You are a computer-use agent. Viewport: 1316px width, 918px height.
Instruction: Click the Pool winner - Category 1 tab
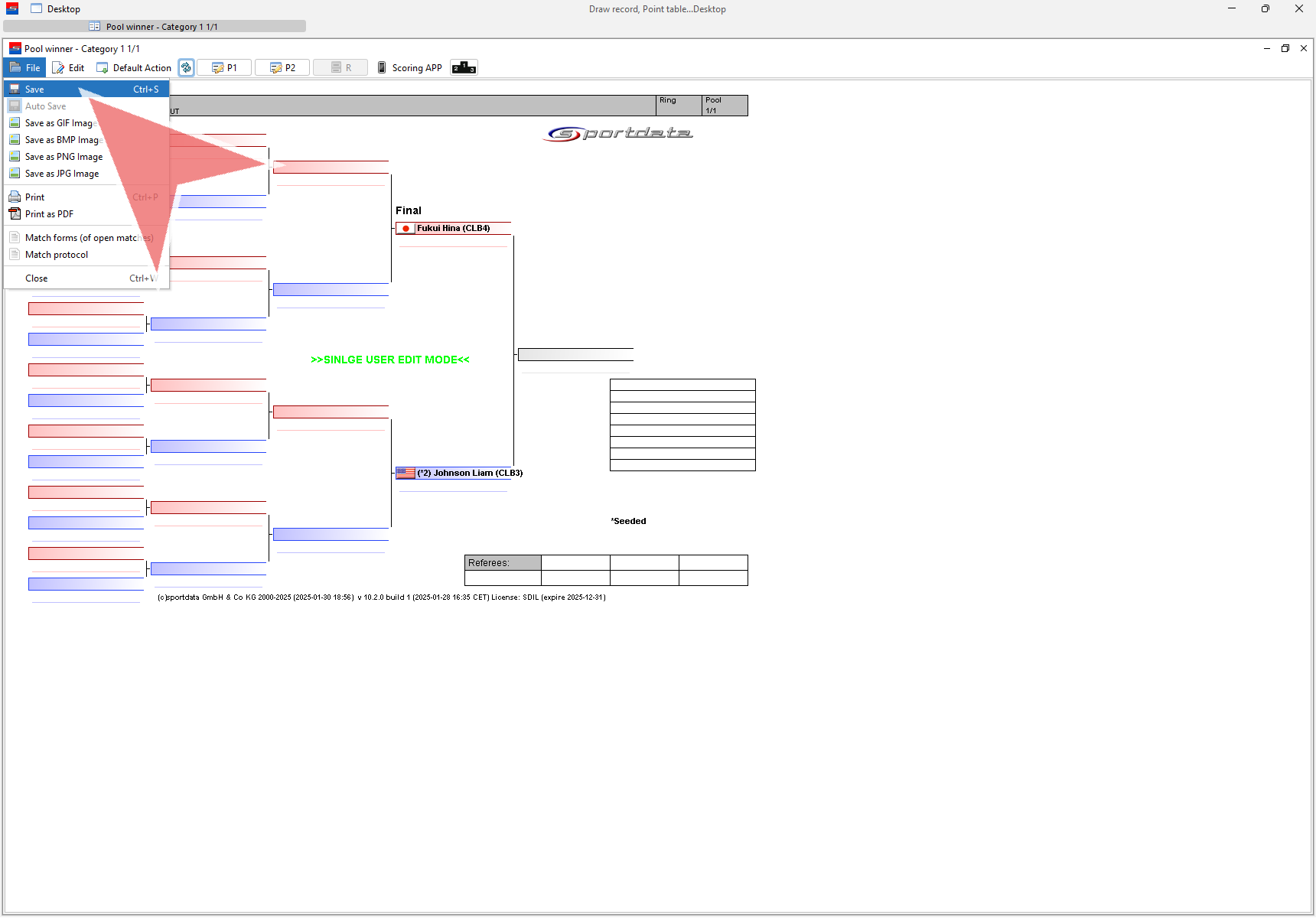(x=155, y=27)
